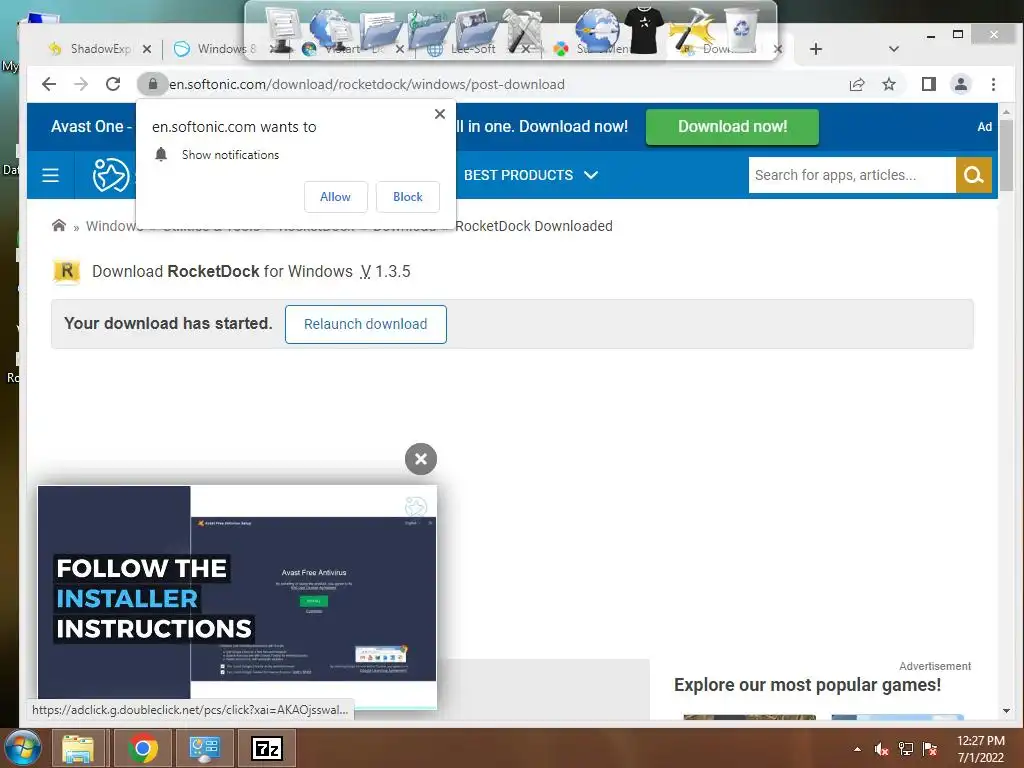Reload the Softonic page
Screen dimensions: 1024x768
coord(113,84)
